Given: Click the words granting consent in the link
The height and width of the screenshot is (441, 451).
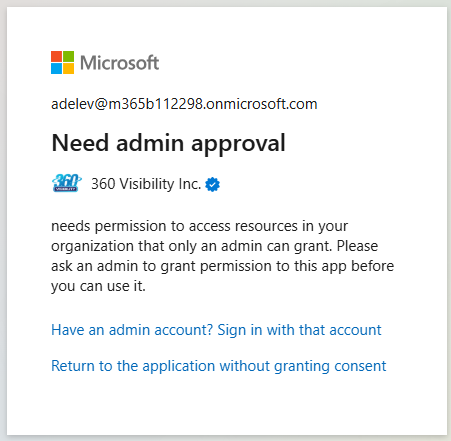Looking at the screenshot, I should click(x=330, y=366).
